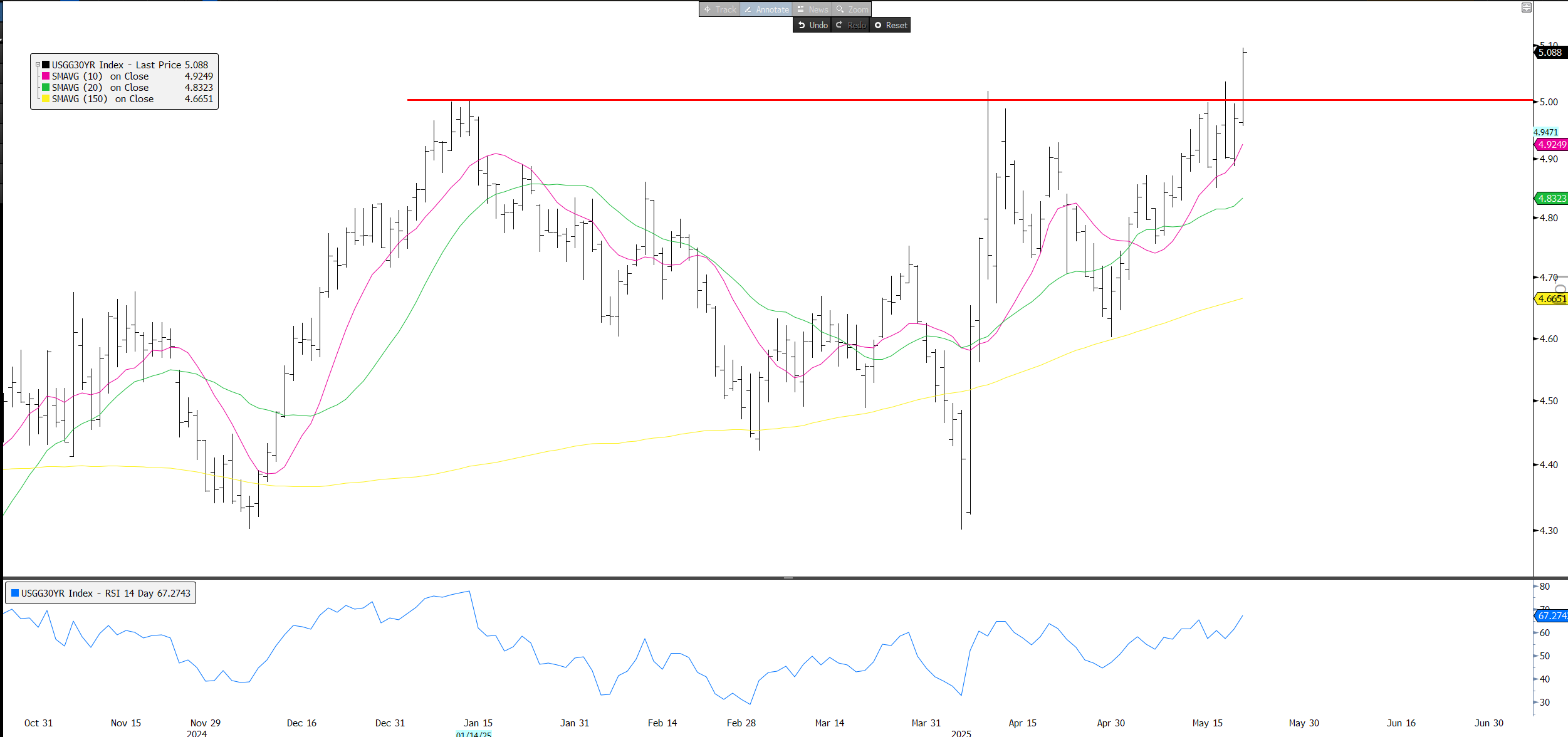Image resolution: width=1568 pixels, height=737 pixels.
Task: Select the RSI 14 Day legend label
Action: (105, 593)
